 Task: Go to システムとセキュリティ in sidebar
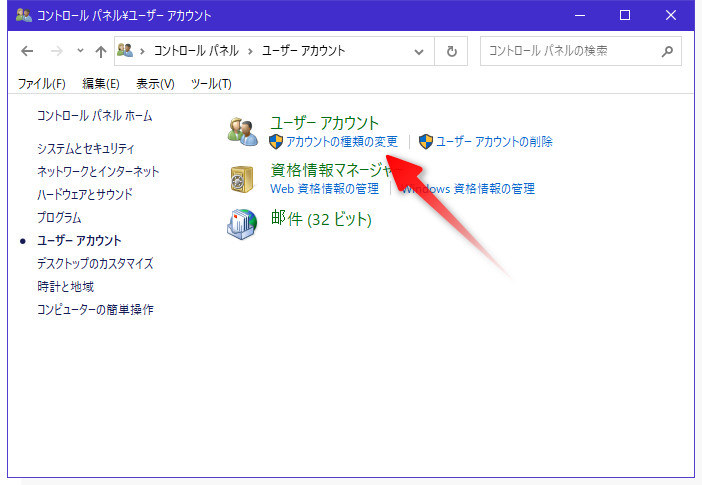tap(85, 148)
